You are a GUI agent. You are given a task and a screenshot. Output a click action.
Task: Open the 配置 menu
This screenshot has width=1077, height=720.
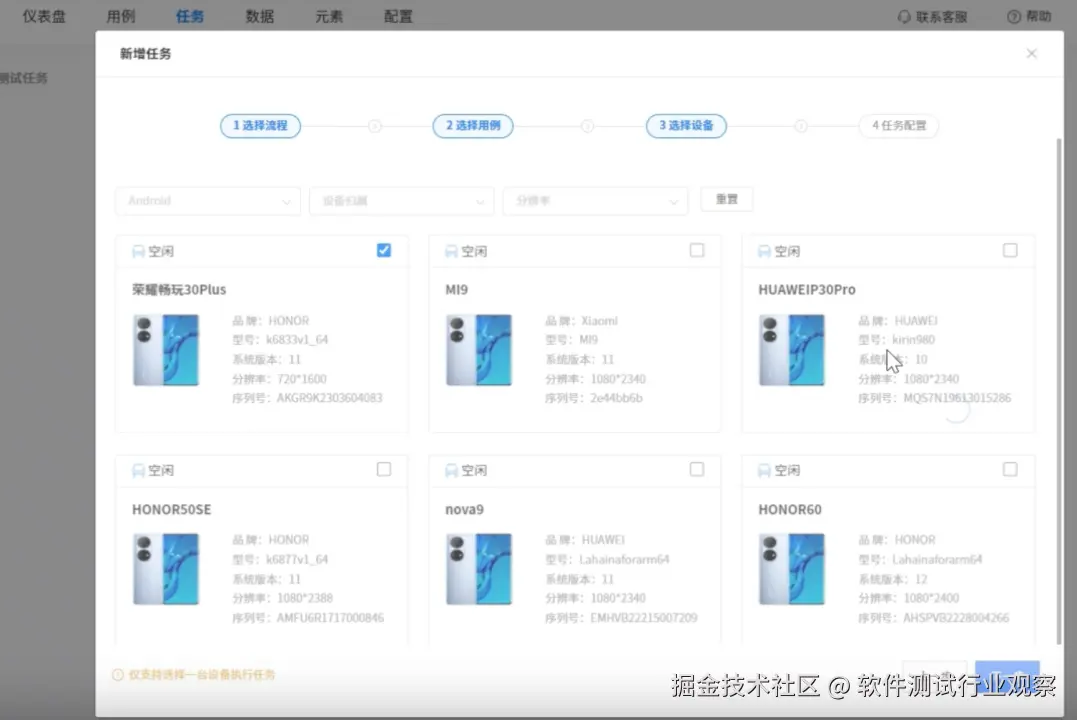tap(398, 16)
